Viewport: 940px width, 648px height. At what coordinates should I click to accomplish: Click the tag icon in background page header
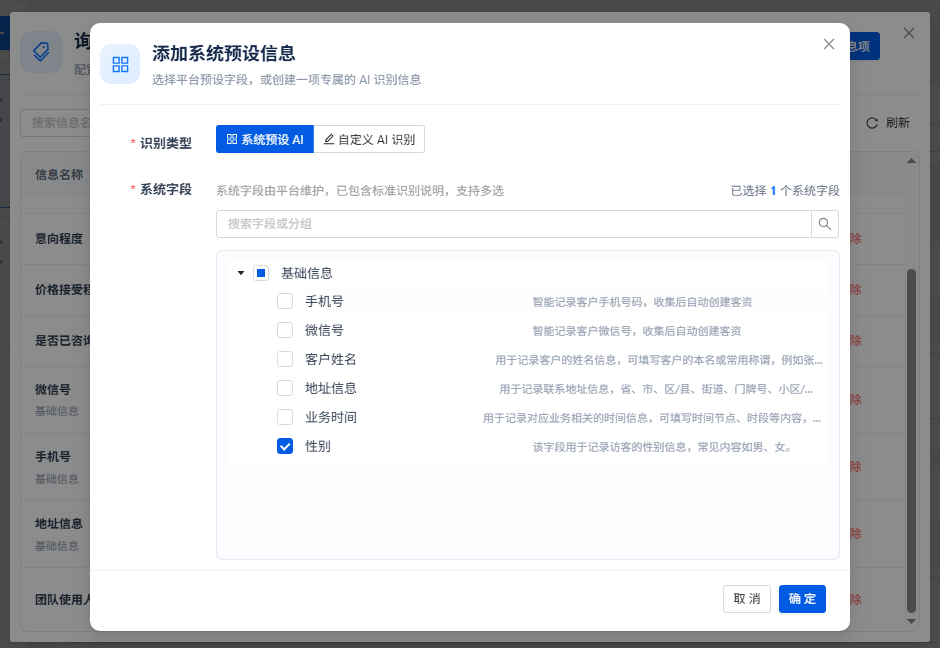[41, 52]
